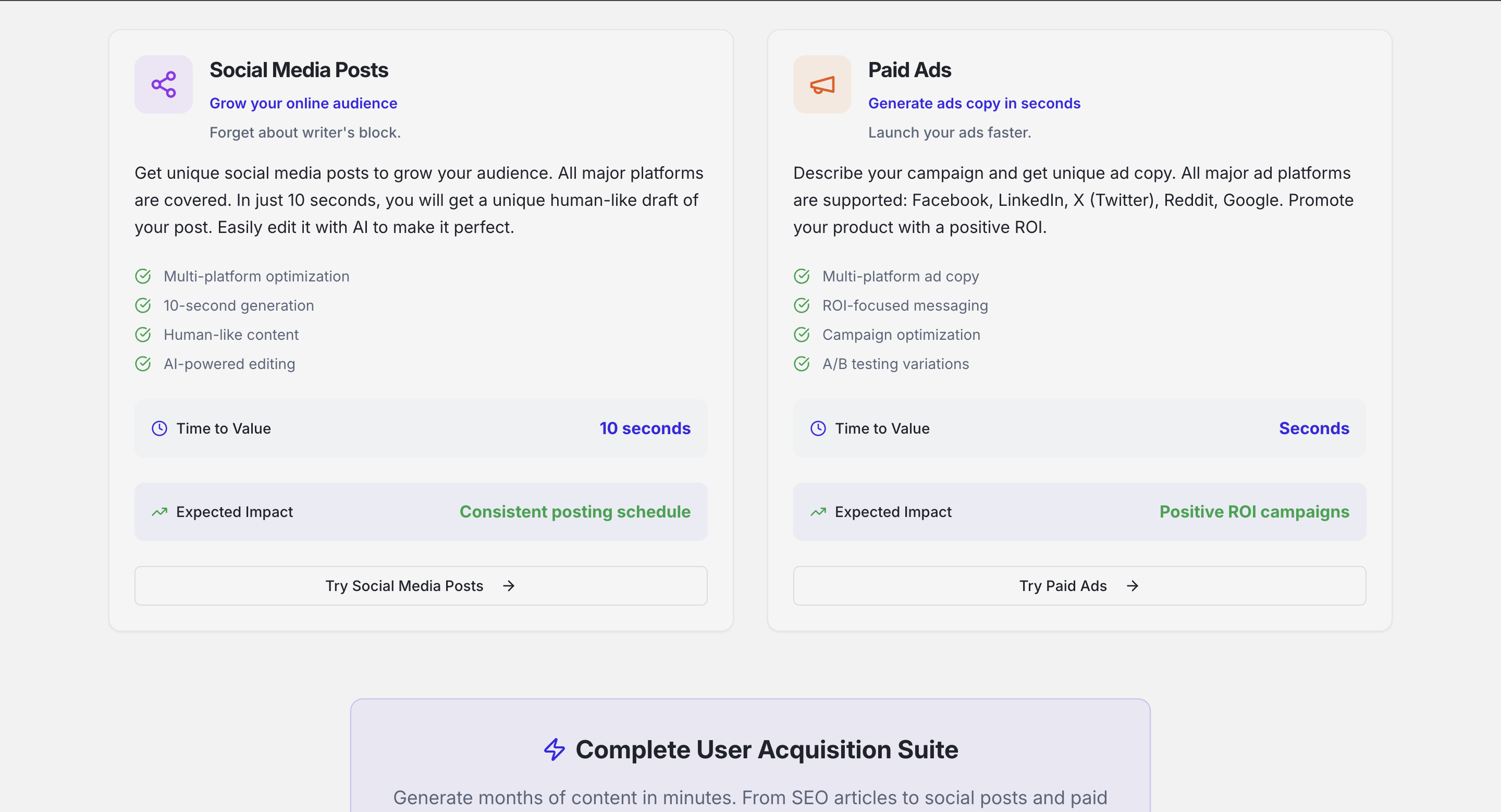
Task: Open the Generate ads copy in seconds link
Action: pyautogui.click(x=974, y=103)
